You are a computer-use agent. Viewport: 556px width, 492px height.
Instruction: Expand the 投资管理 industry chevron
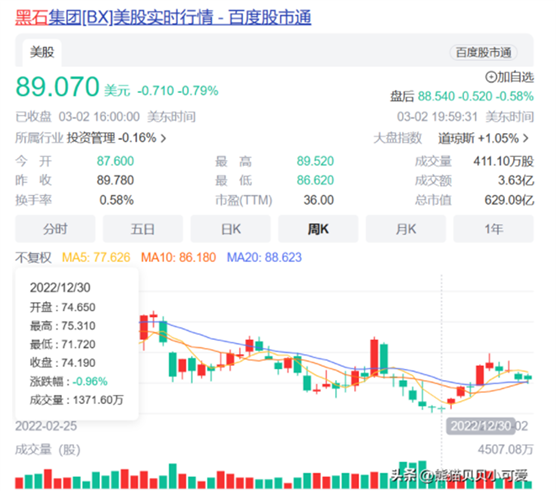163,138
